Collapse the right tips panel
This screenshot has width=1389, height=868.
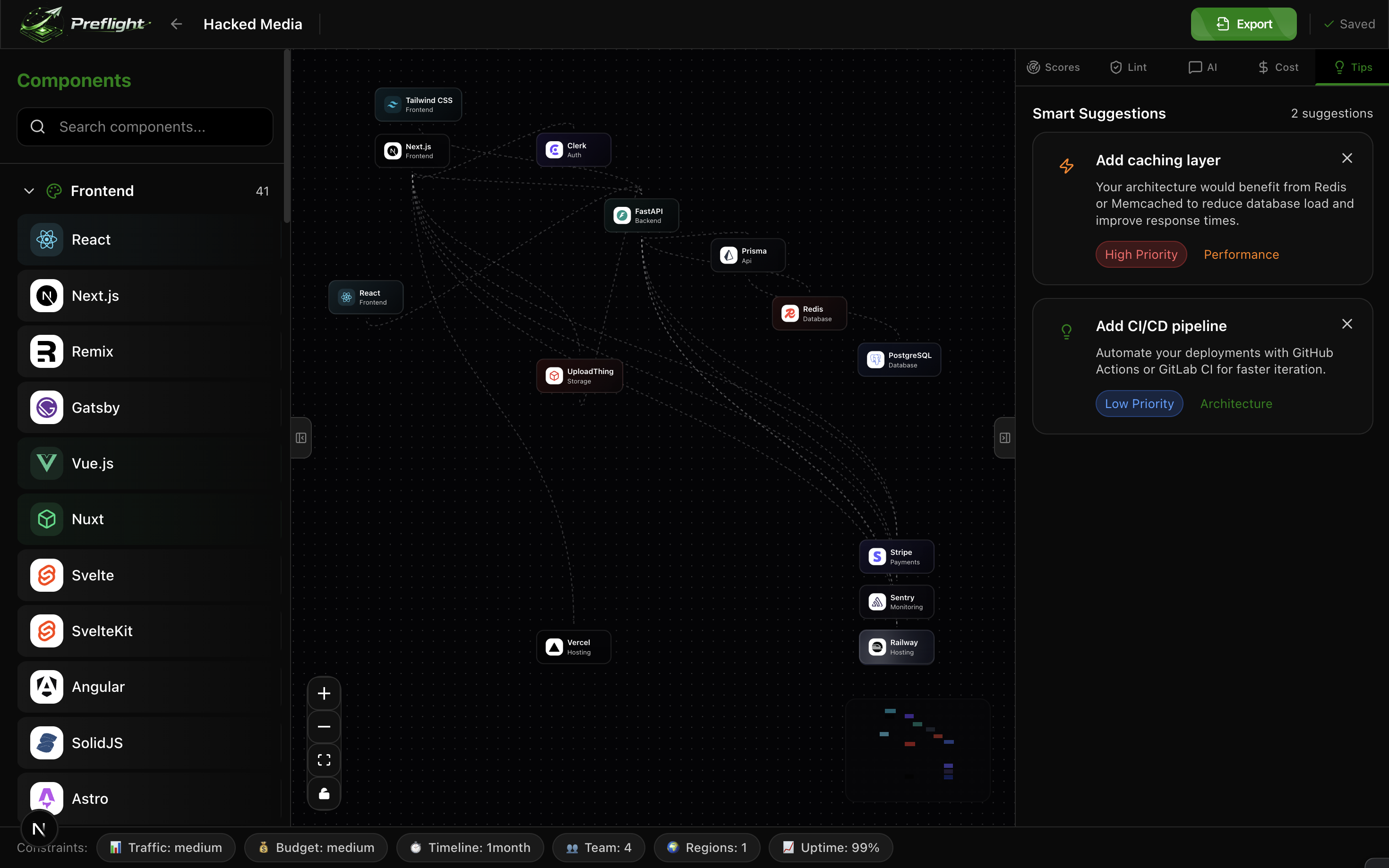(x=1004, y=438)
